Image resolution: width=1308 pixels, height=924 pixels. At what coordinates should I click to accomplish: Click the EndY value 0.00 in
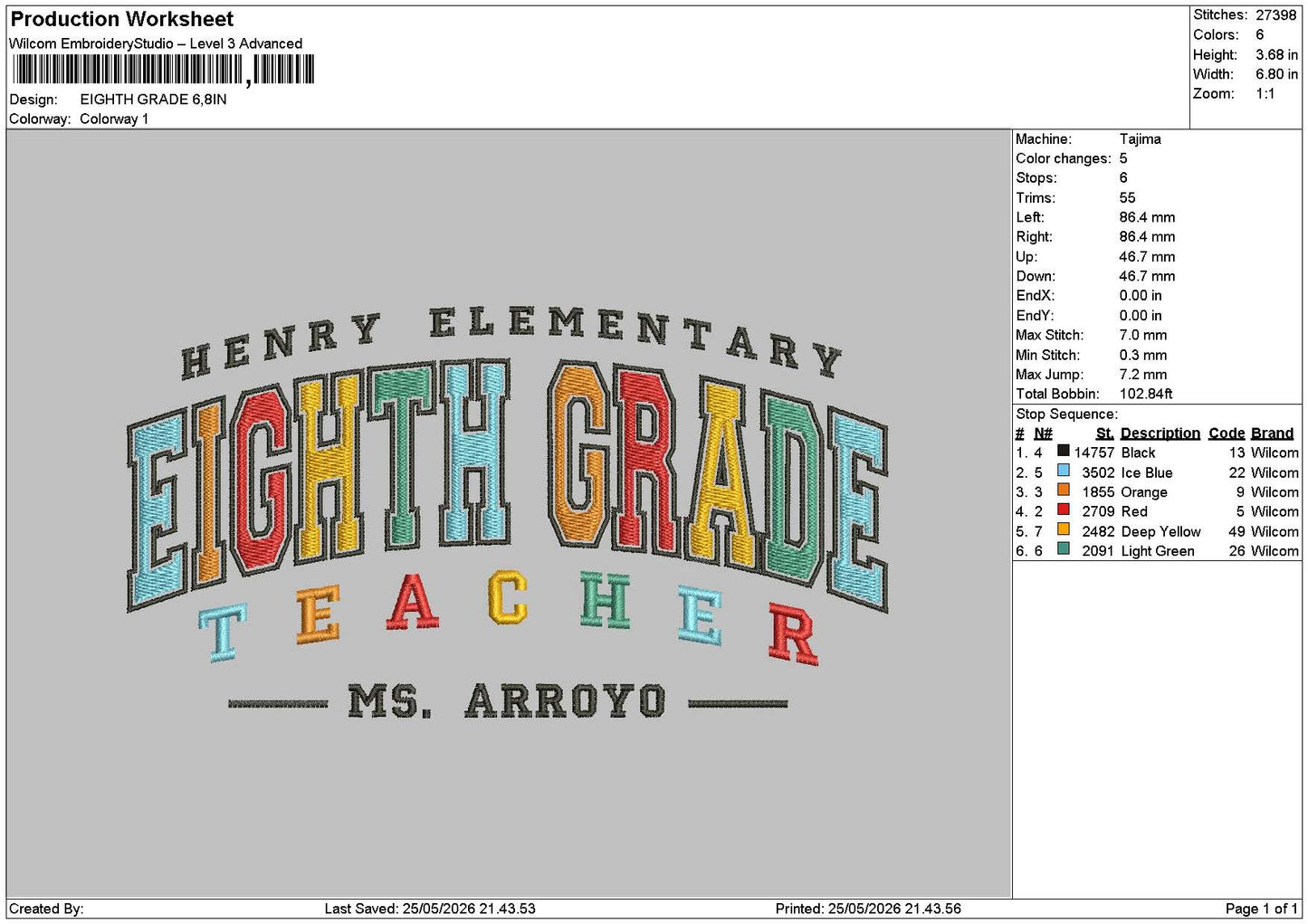1141,316
